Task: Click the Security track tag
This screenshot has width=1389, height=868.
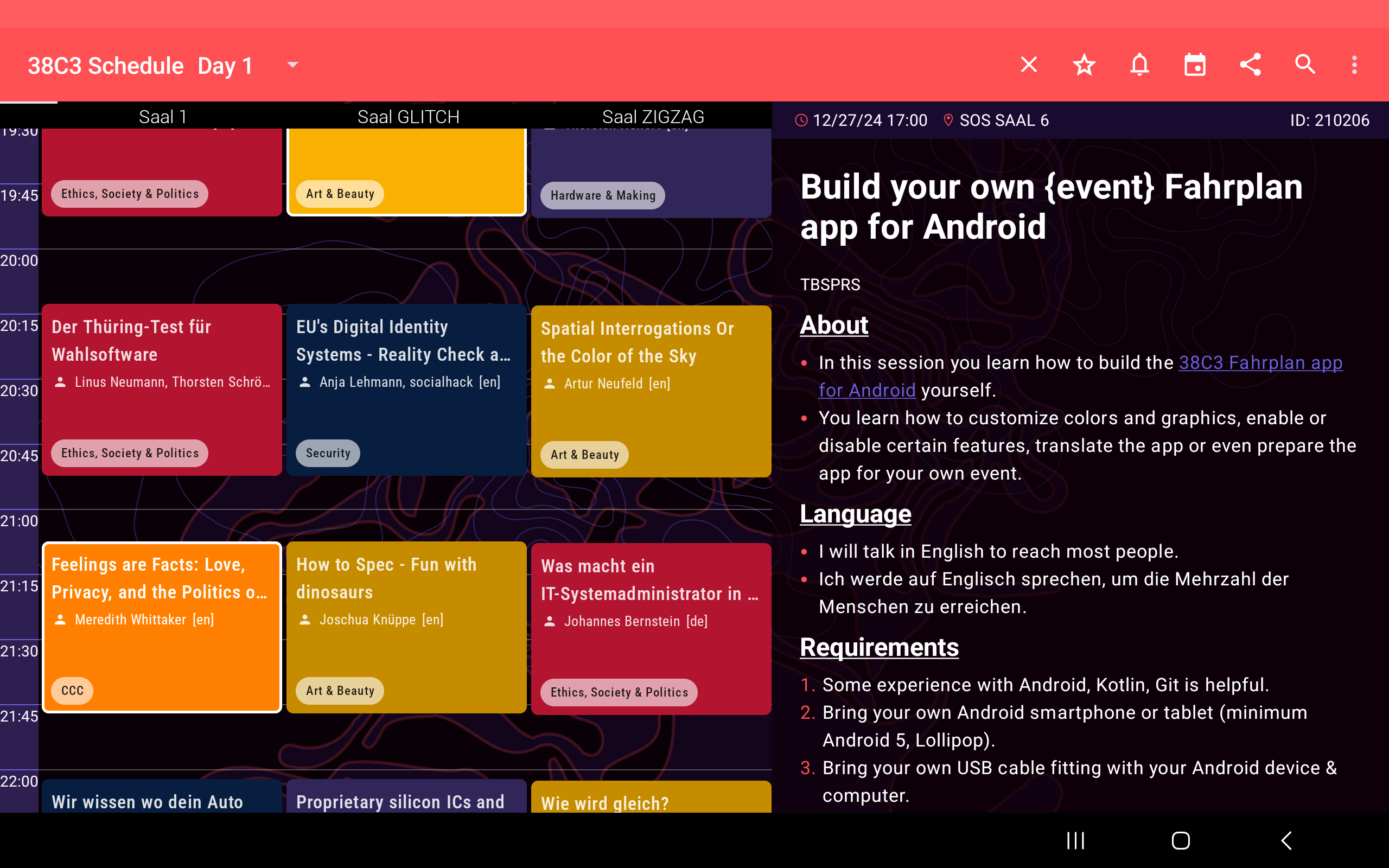Action: [328, 453]
